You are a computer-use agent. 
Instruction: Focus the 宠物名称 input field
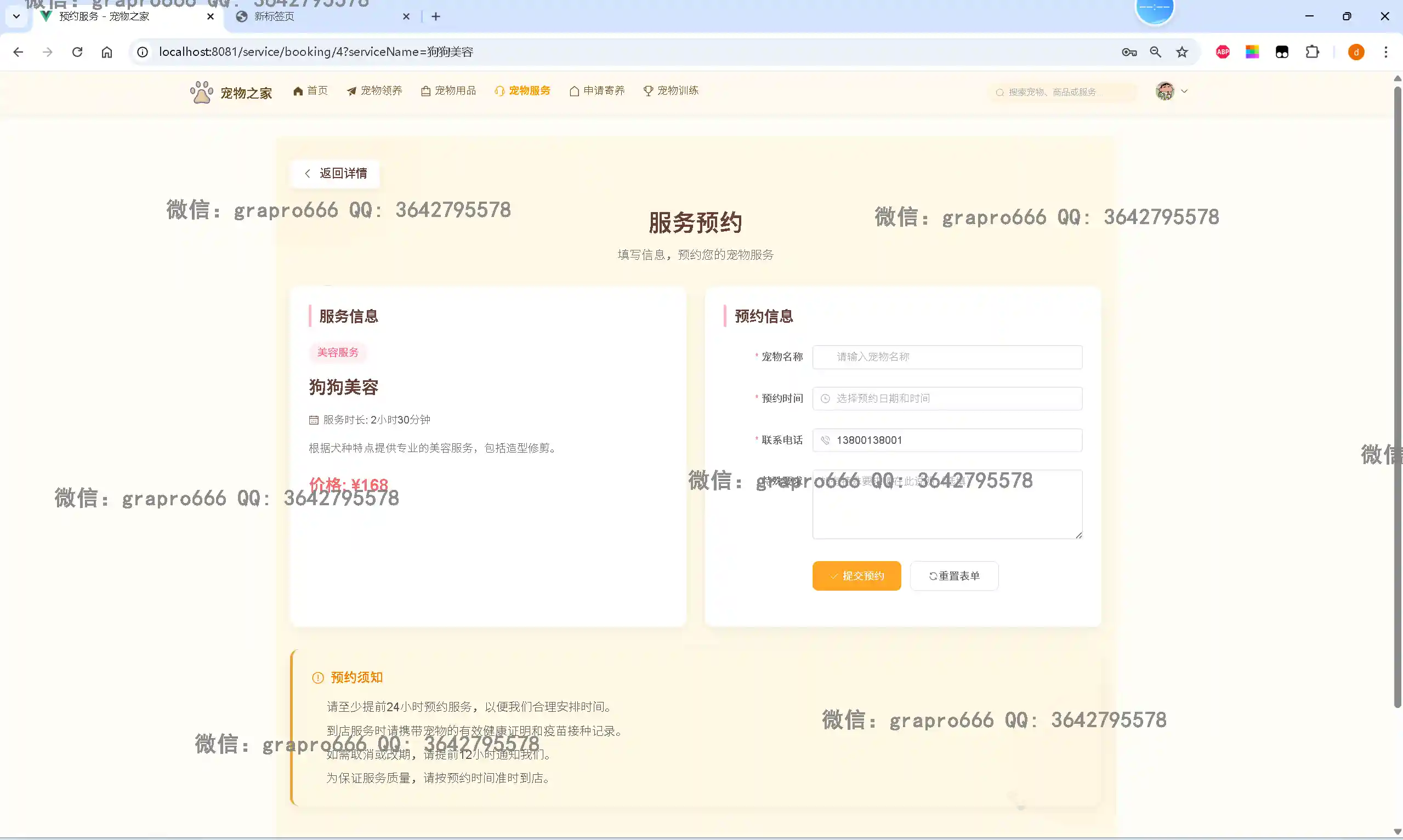pos(947,357)
